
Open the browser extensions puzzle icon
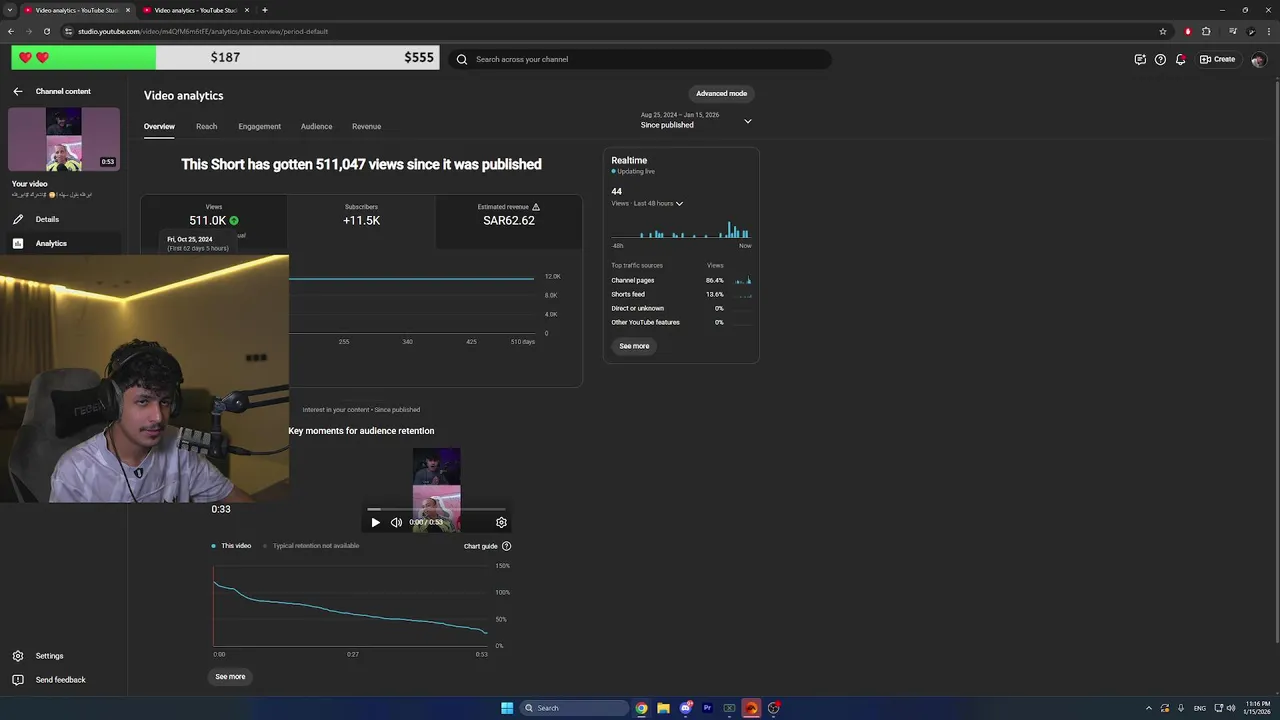point(1206,31)
